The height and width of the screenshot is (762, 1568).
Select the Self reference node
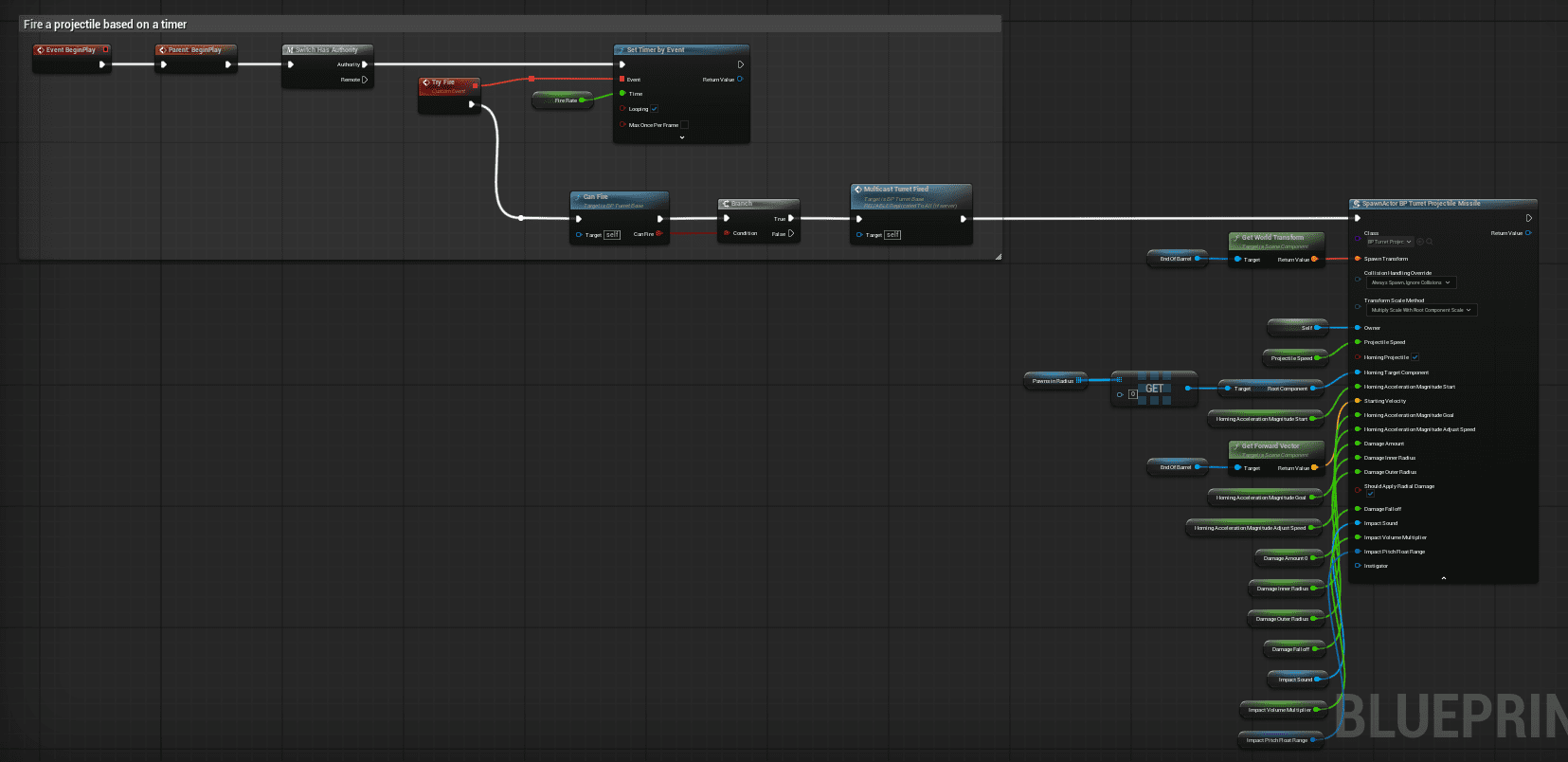click(x=1296, y=328)
